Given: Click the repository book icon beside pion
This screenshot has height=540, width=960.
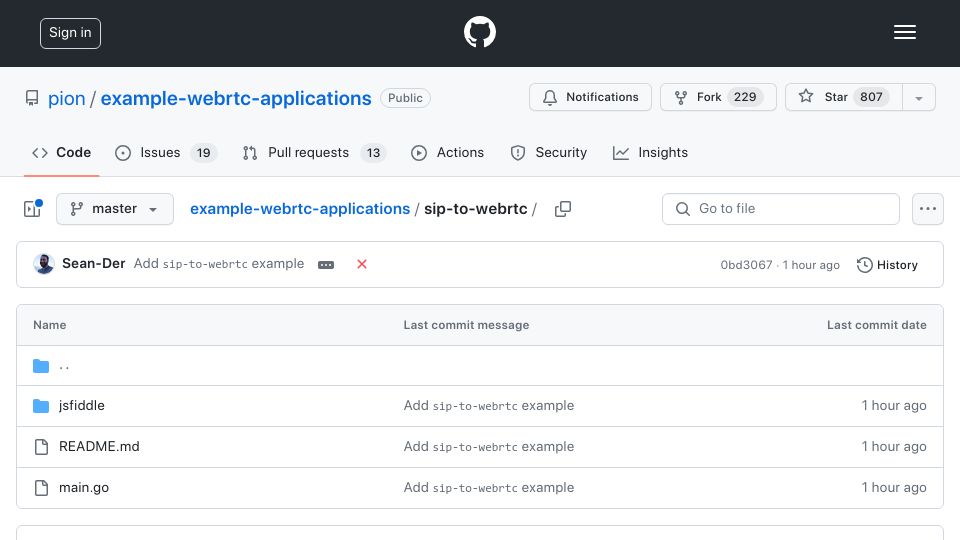Looking at the screenshot, I should (x=32, y=99).
